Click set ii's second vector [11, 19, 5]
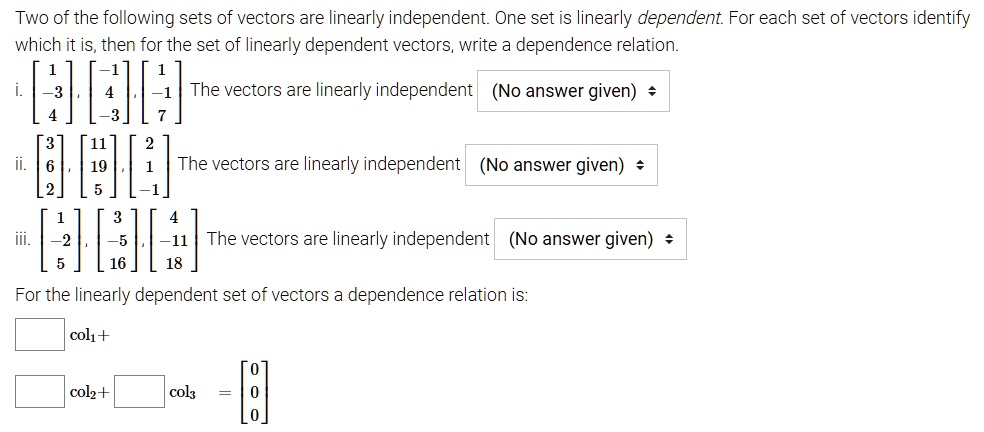 pyautogui.click(x=98, y=165)
